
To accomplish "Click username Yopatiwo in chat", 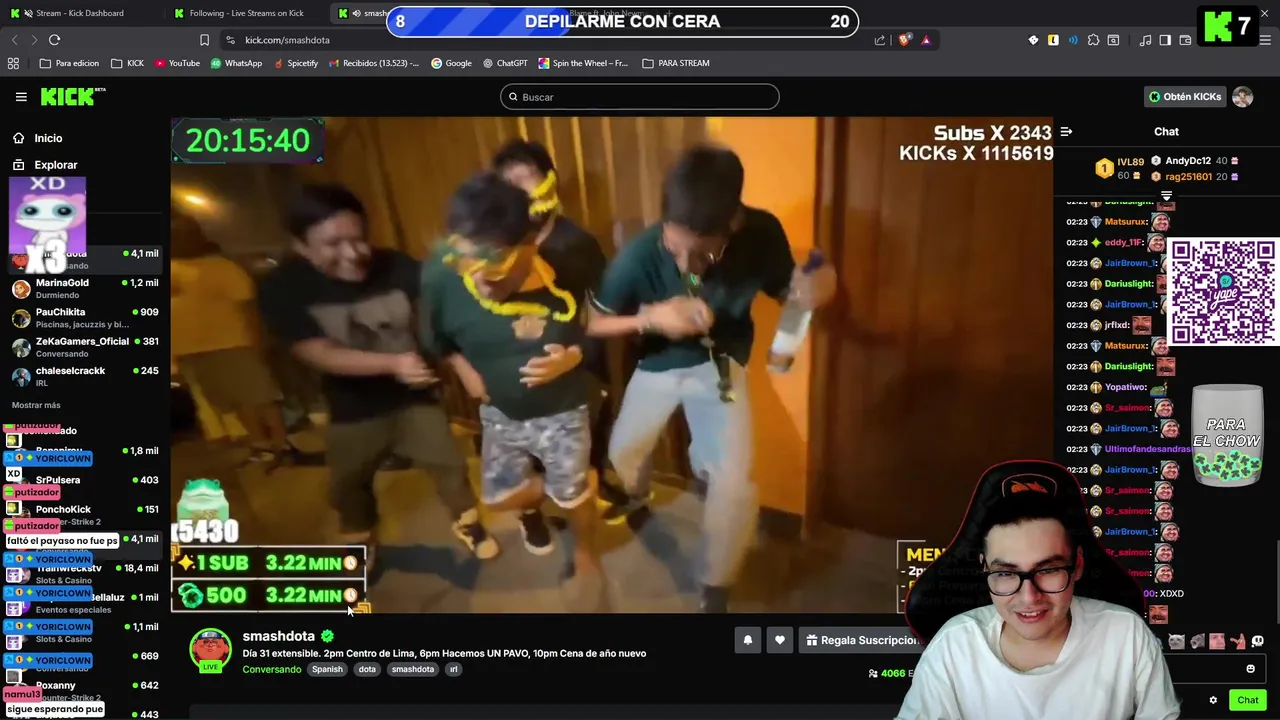I will (1125, 387).
